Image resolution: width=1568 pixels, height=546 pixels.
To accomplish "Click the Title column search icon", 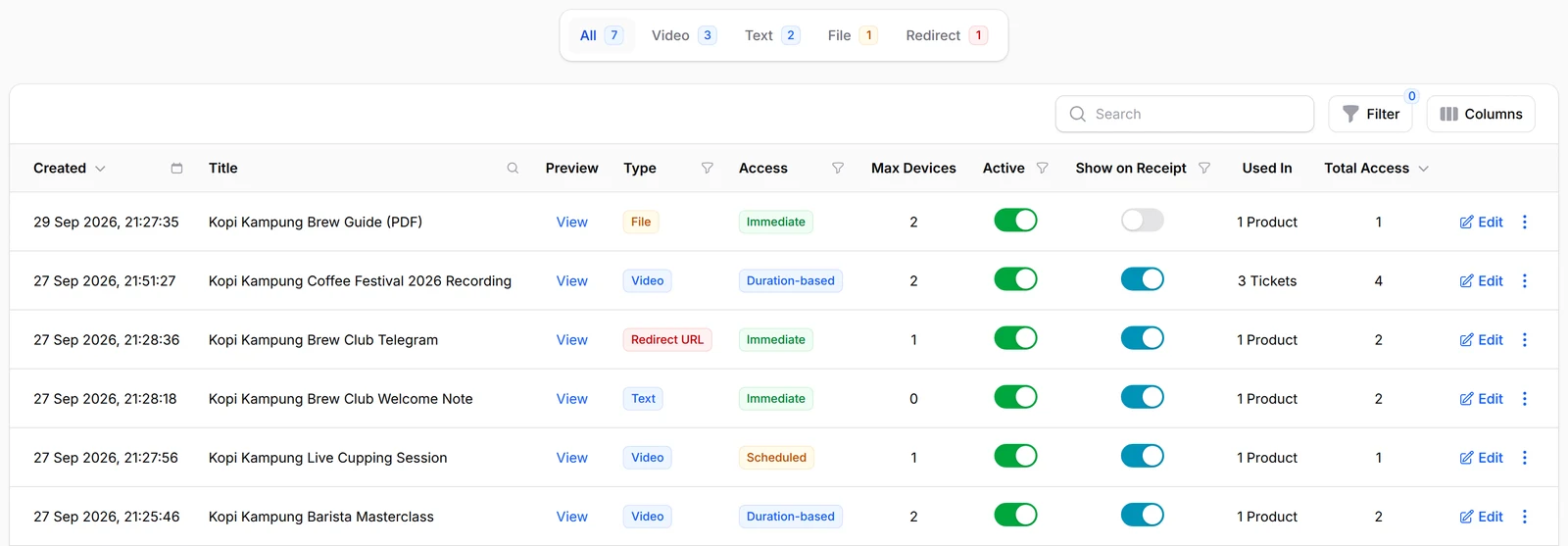I will [x=513, y=169].
